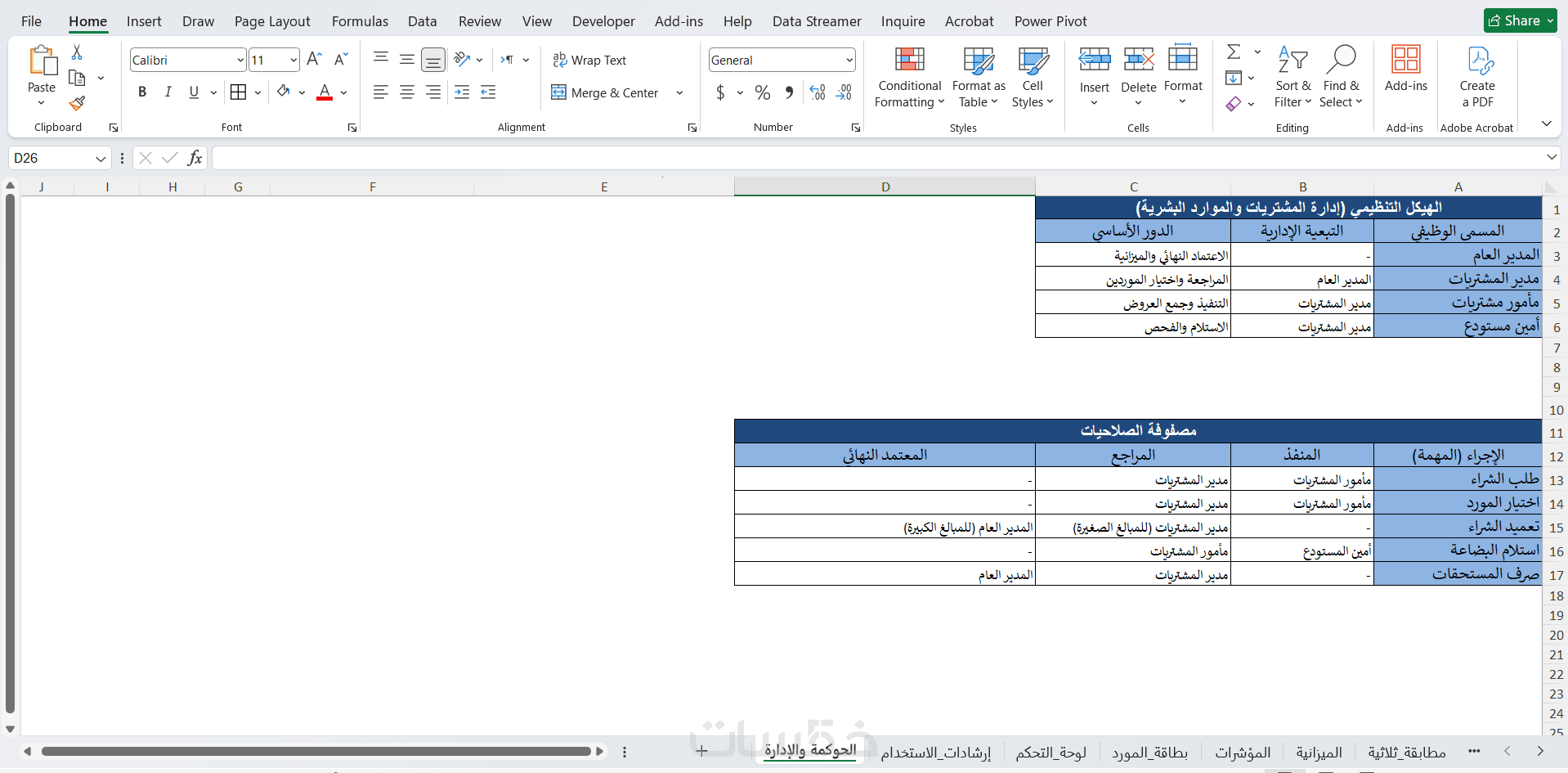
Task: Switch to the Page Layout tab
Action: click(272, 21)
